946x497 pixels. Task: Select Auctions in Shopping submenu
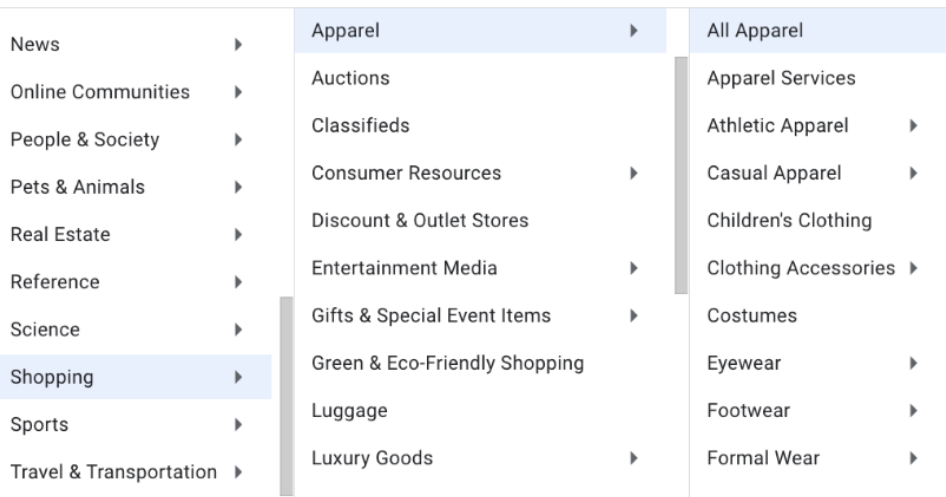coord(350,78)
